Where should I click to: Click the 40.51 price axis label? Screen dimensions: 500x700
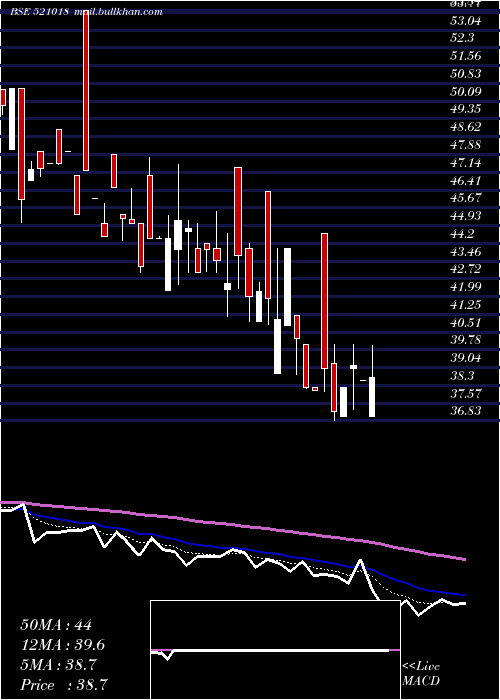(466, 323)
